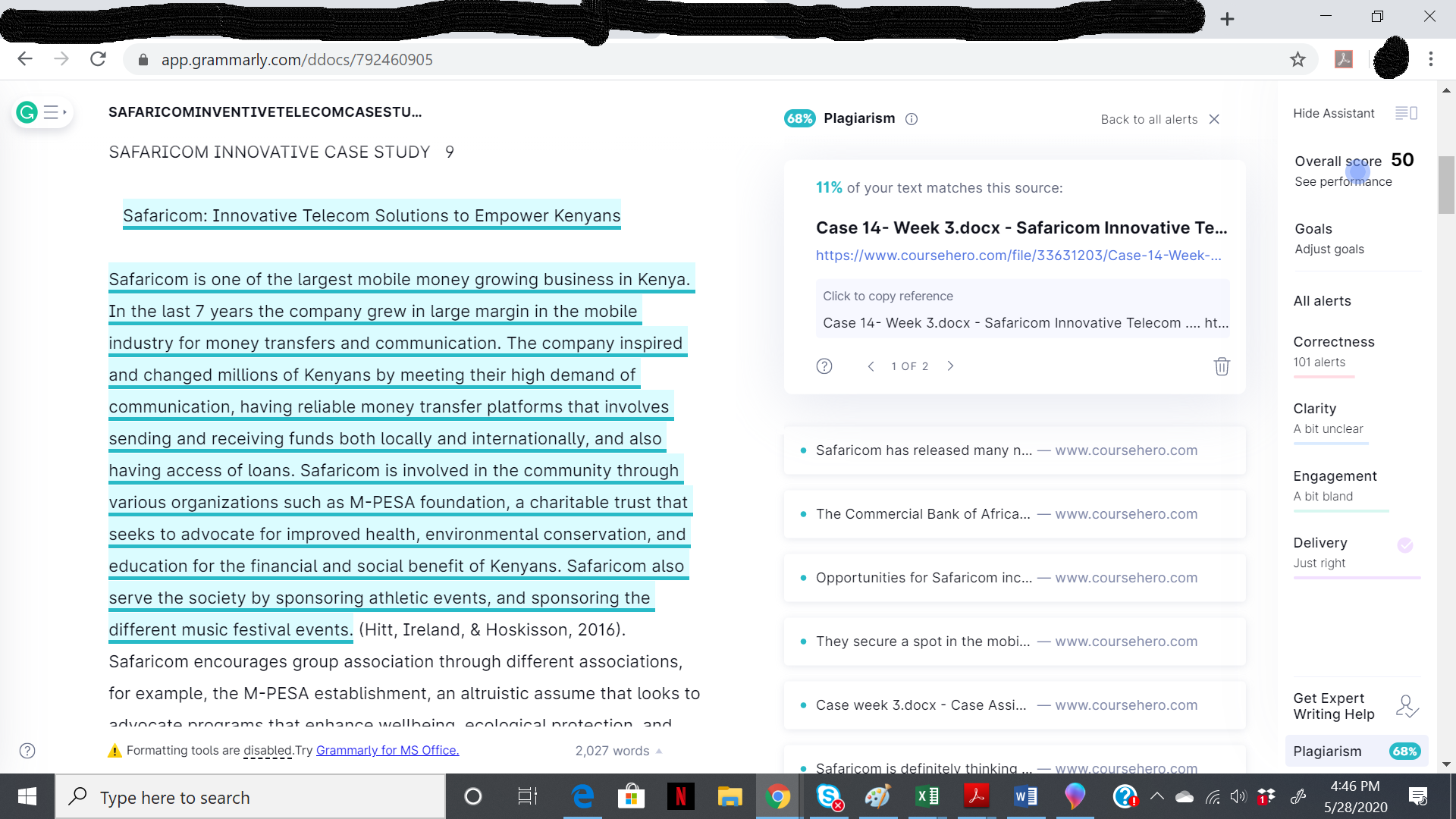Open help for the matched source card

(824, 366)
